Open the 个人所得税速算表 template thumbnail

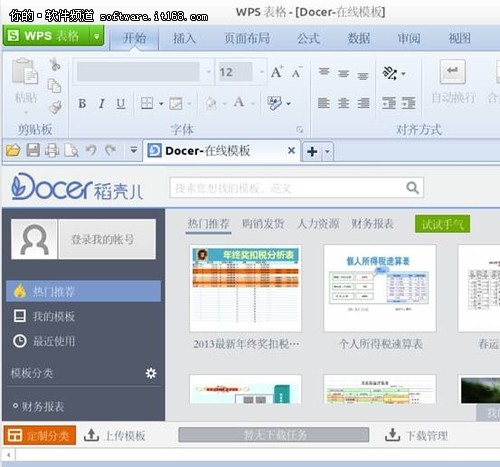tap(380, 288)
